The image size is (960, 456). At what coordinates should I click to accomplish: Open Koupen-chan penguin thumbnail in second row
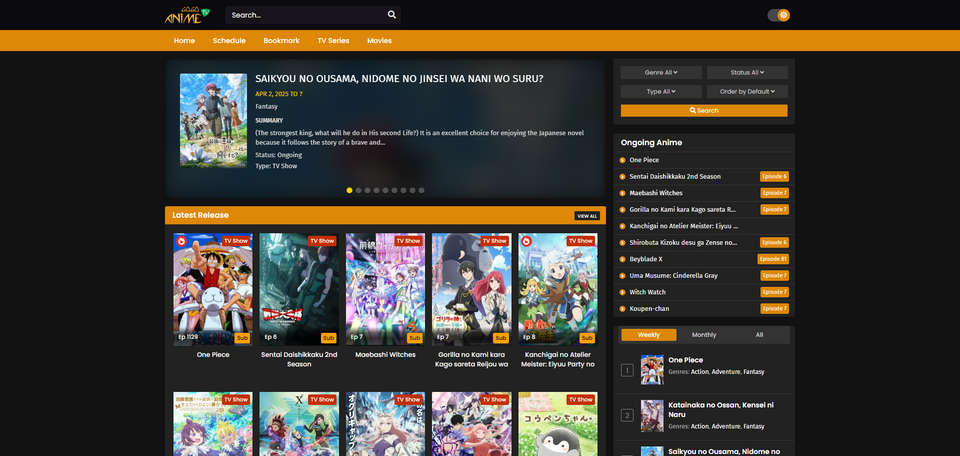(x=558, y=424)
